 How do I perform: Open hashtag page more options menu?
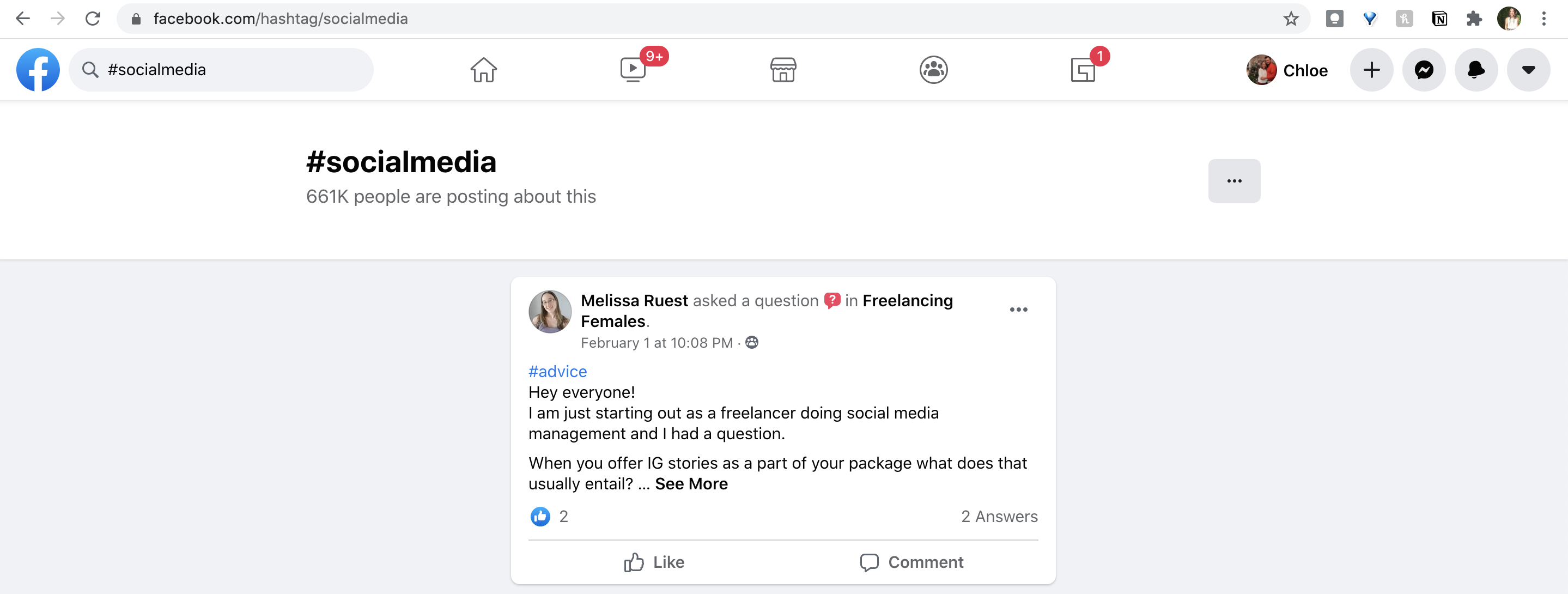point(1234,181)
